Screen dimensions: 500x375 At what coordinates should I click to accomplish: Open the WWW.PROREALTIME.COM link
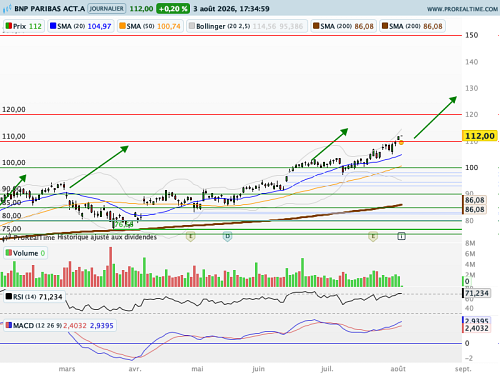click(463, 9)
